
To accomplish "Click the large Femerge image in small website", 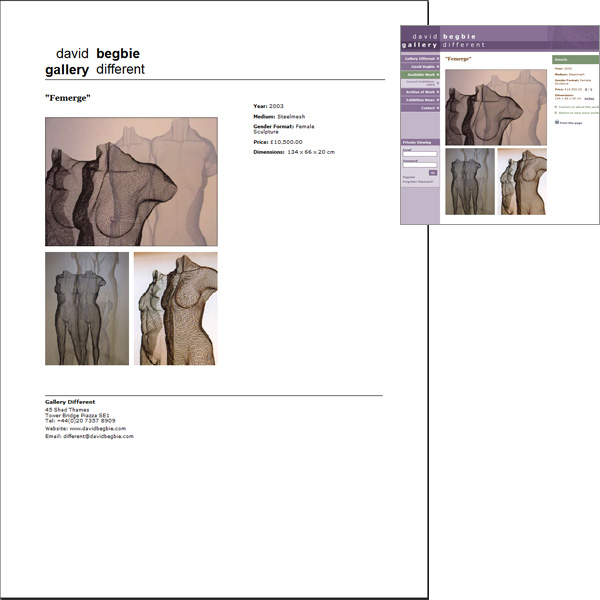I will [x=496, y=107].
